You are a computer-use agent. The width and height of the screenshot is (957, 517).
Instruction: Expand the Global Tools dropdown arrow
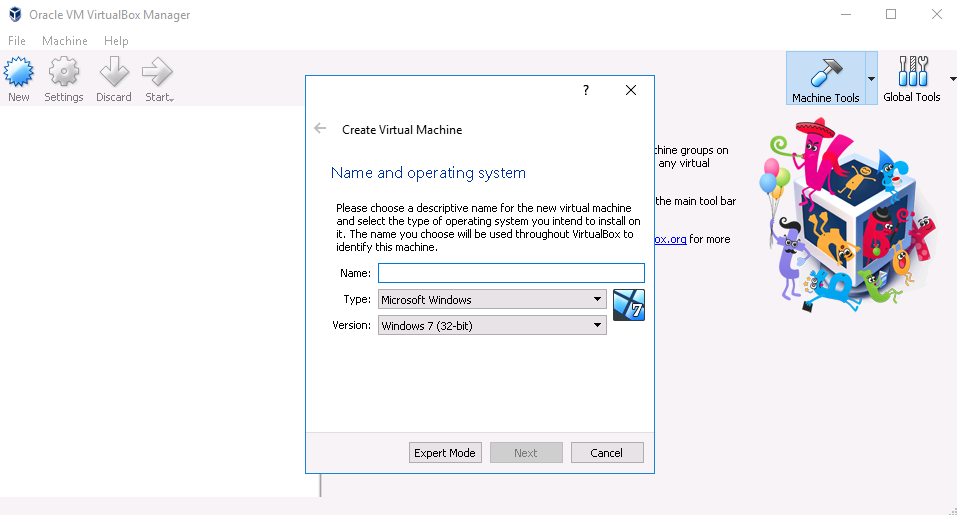(950, 79)
